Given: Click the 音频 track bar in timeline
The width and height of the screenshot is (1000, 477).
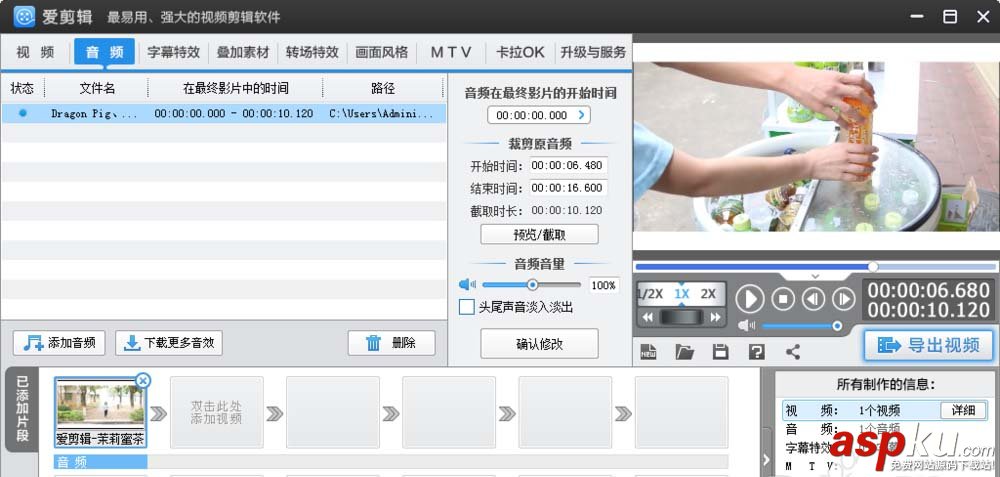Looking at the screenshot, I should (x=101, y=462).
